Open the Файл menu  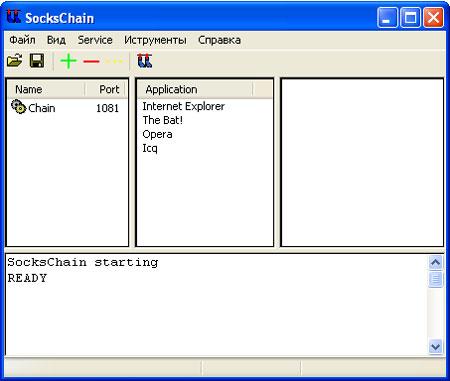tap(22, 40)
